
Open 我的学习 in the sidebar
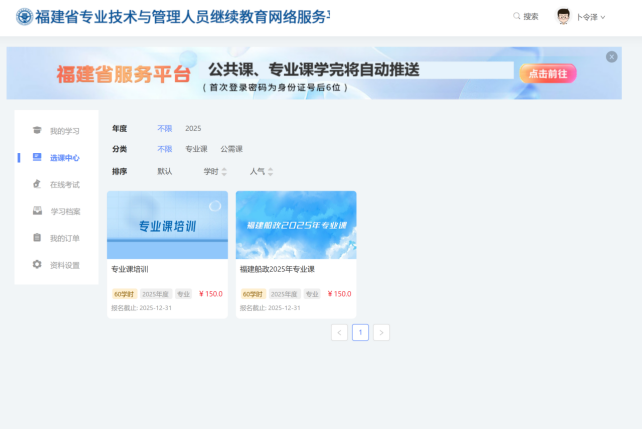pos(56,131)
